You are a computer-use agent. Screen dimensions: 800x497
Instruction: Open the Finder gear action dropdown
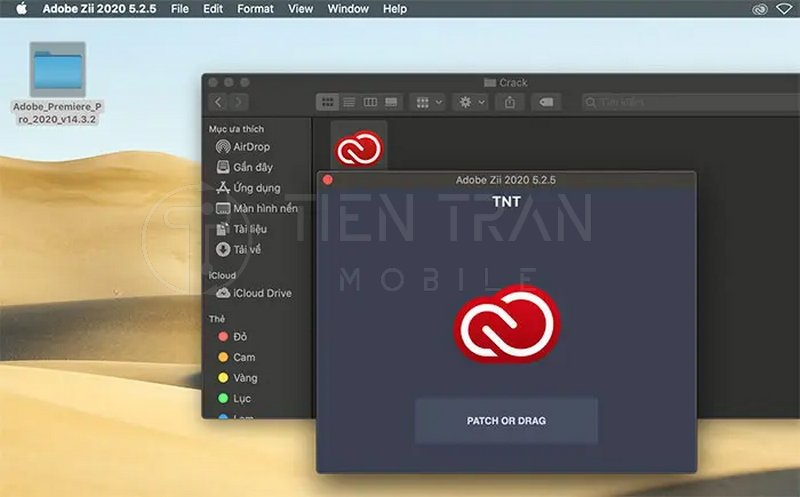[x=471, y=102]
